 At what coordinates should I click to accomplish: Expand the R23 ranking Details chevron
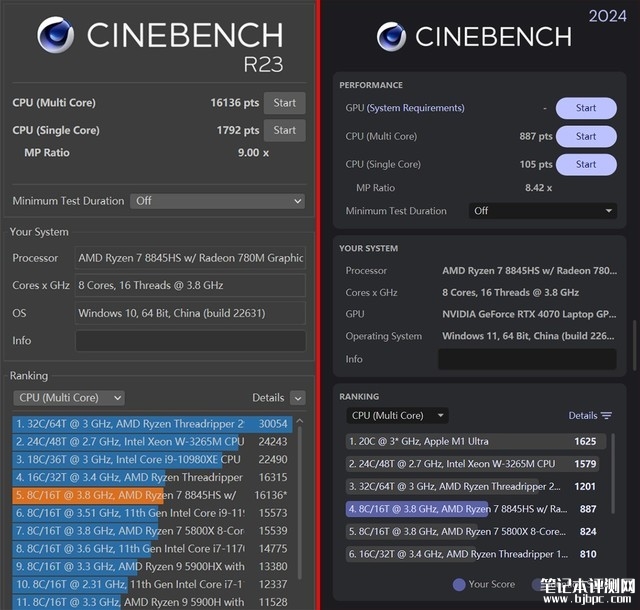tap(298, 398)
